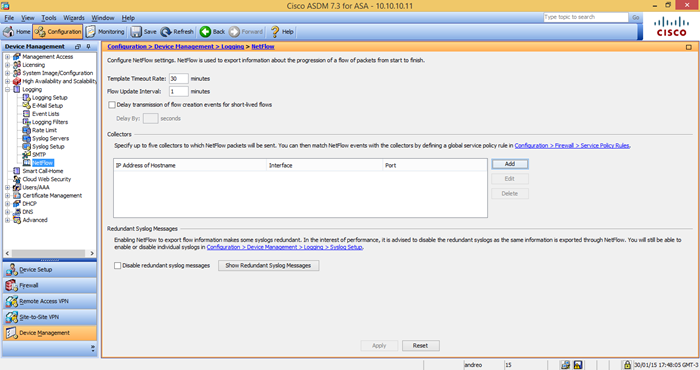Viewport: 700px width, 370px height.
Task: Expand Licensing tree node
Action: (x=7, y=65)
